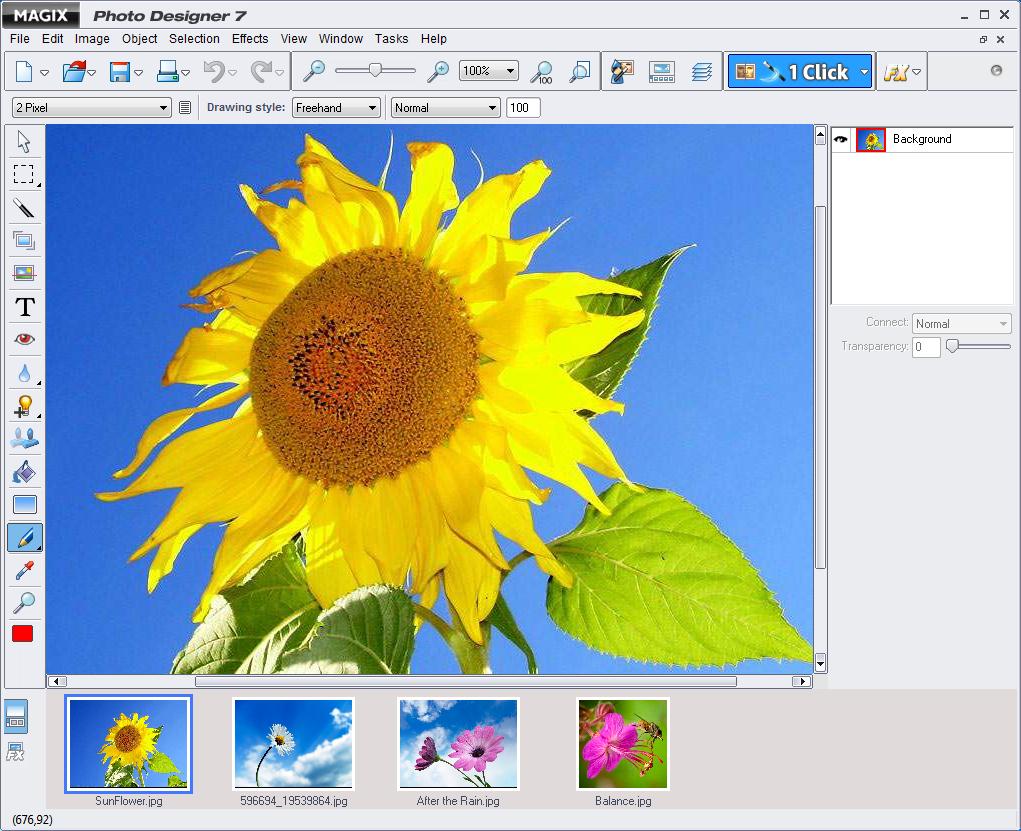Activate the Red Eye removal tool
Screen dimensions: 1021x831
(24, 340)
